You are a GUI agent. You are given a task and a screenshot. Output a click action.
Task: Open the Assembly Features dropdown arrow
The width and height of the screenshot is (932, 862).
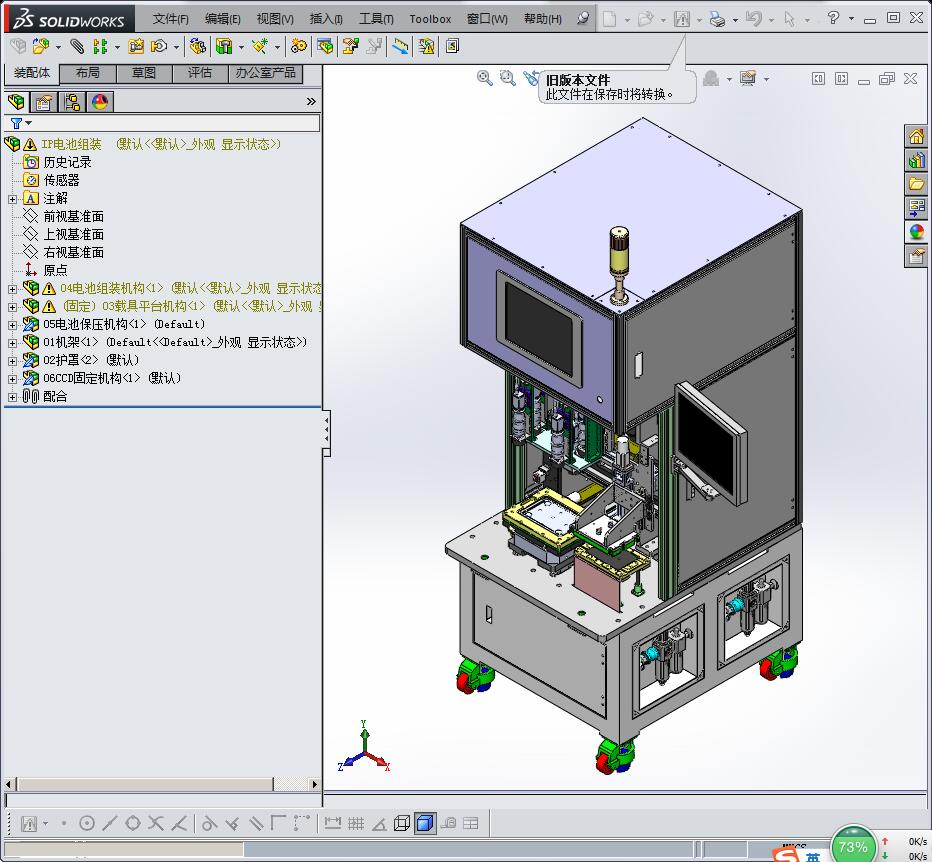pyautogui.click(x=241, y=47)
